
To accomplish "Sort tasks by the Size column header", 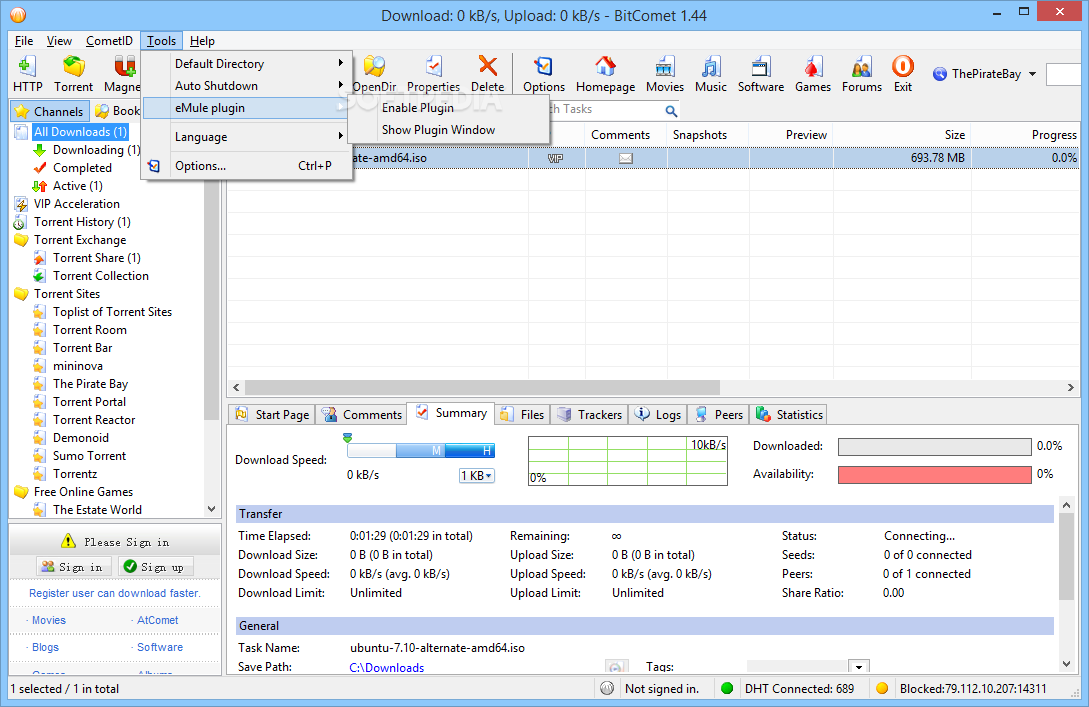I will tap(901, 135).
